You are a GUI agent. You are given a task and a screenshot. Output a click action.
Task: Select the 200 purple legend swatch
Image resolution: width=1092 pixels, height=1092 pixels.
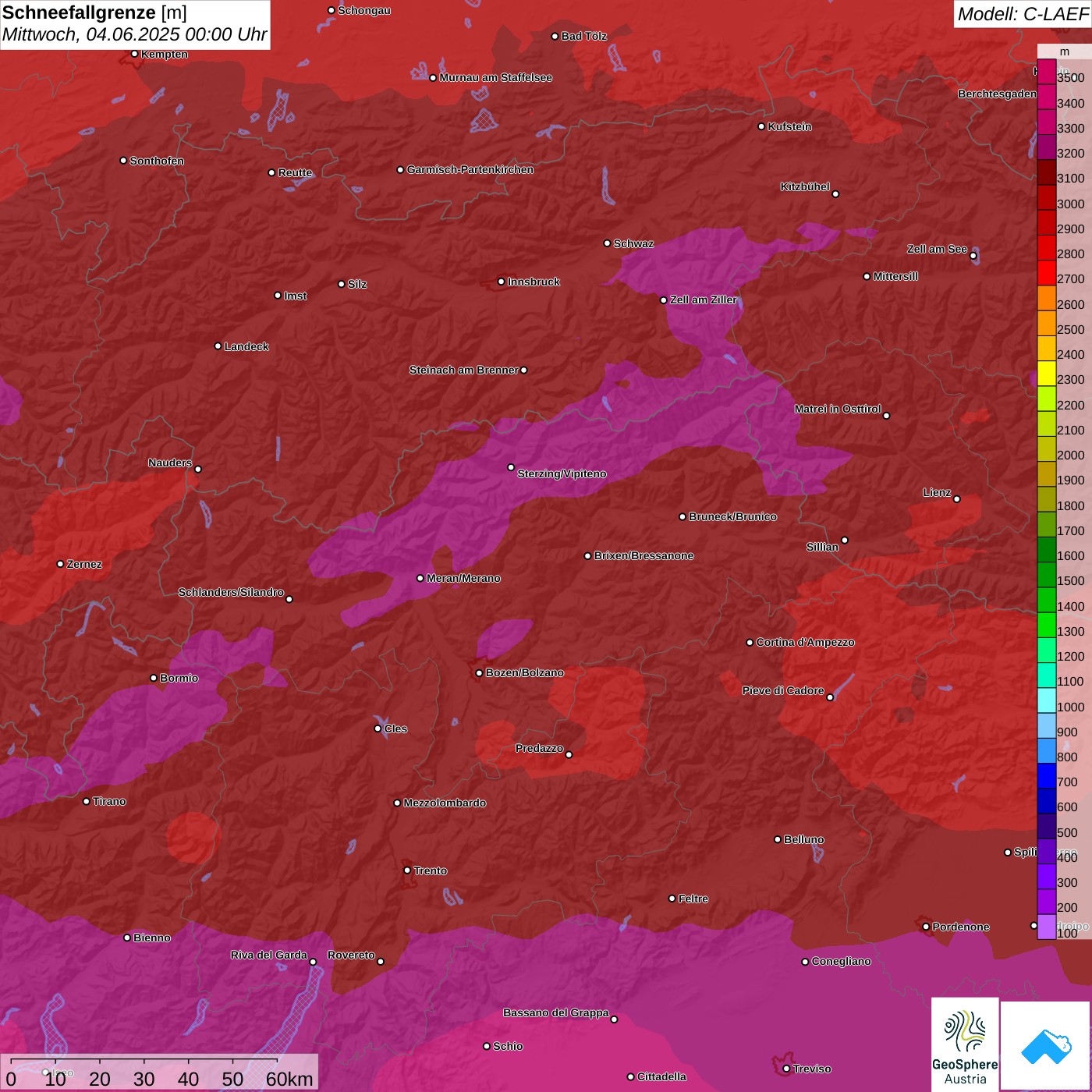pos(1047,902)
